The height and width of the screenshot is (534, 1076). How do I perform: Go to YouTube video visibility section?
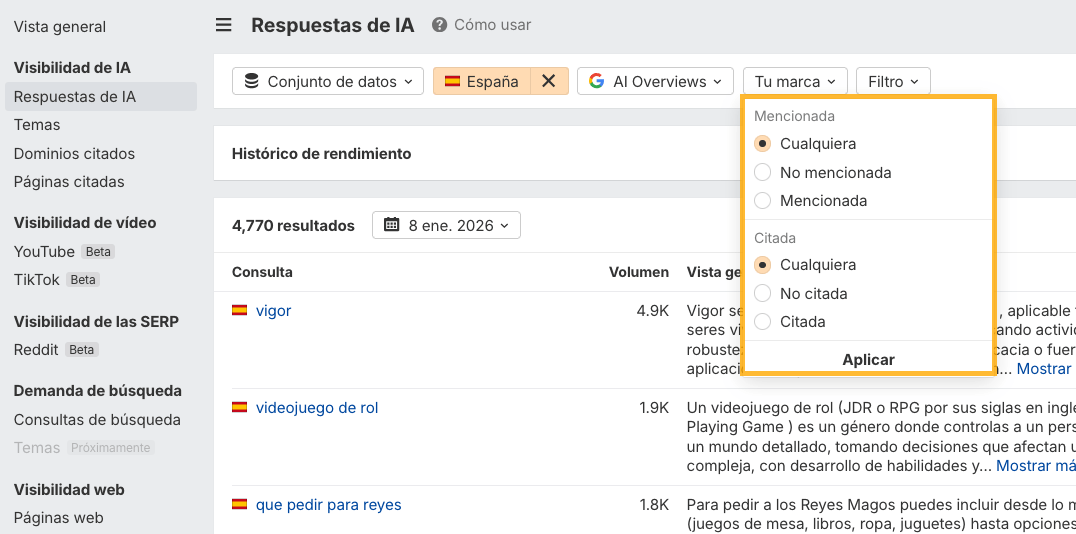tap(44, 252)
